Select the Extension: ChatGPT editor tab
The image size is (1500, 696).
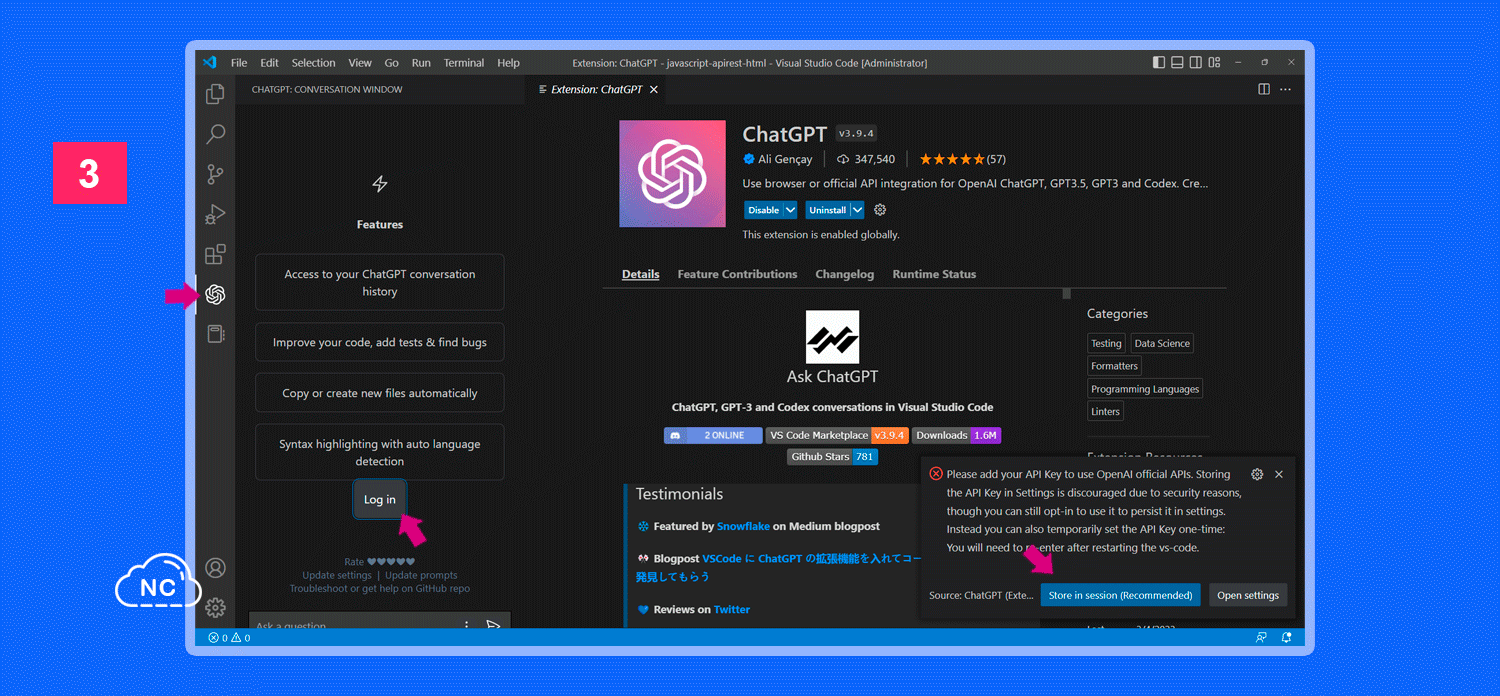pyautogui.click(x=595, y=89)
